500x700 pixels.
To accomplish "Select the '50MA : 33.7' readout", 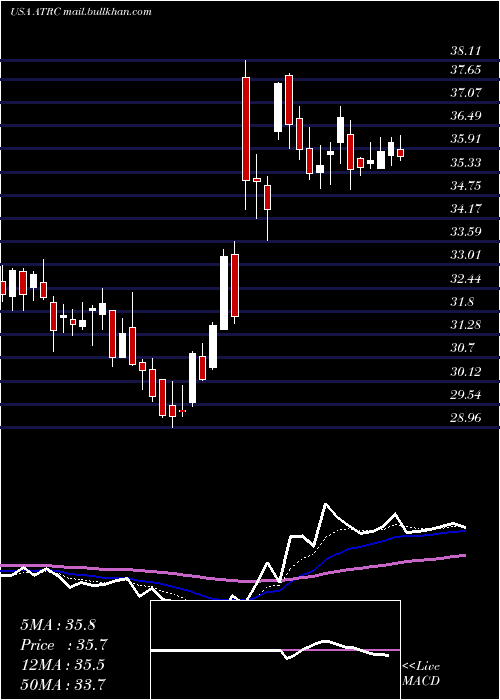I will 62,685.
